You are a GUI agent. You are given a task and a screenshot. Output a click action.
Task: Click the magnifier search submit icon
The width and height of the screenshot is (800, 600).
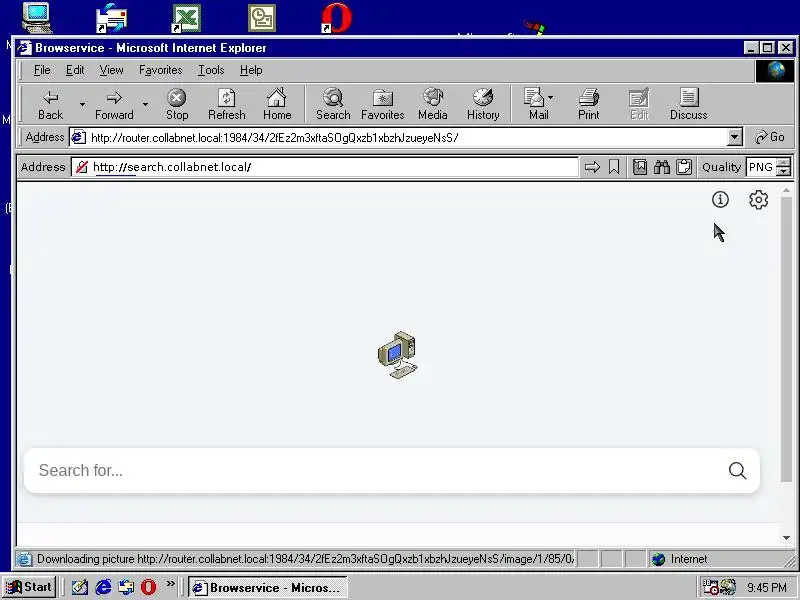pyautogui.click(x=737, y=470)
